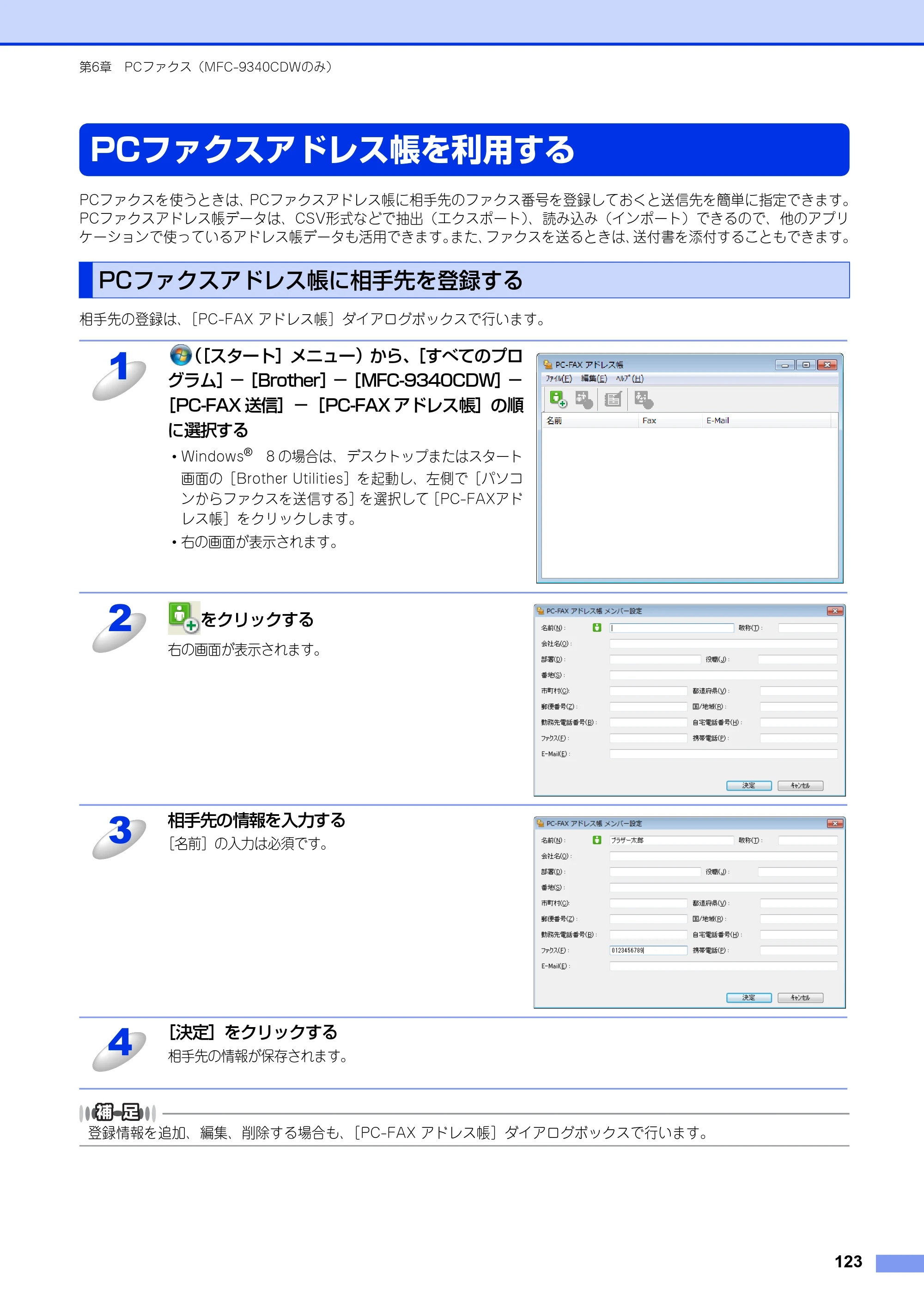Click the E-Mail column header in address list
924x1308 pixels.
pos(766,420)
